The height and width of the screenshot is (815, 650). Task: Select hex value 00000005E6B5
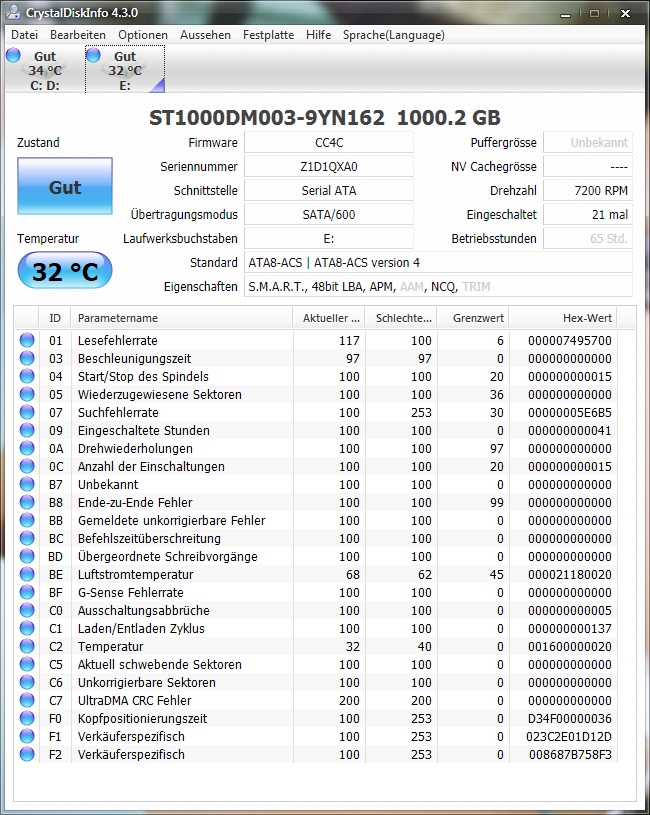click(x=569, y=413)
